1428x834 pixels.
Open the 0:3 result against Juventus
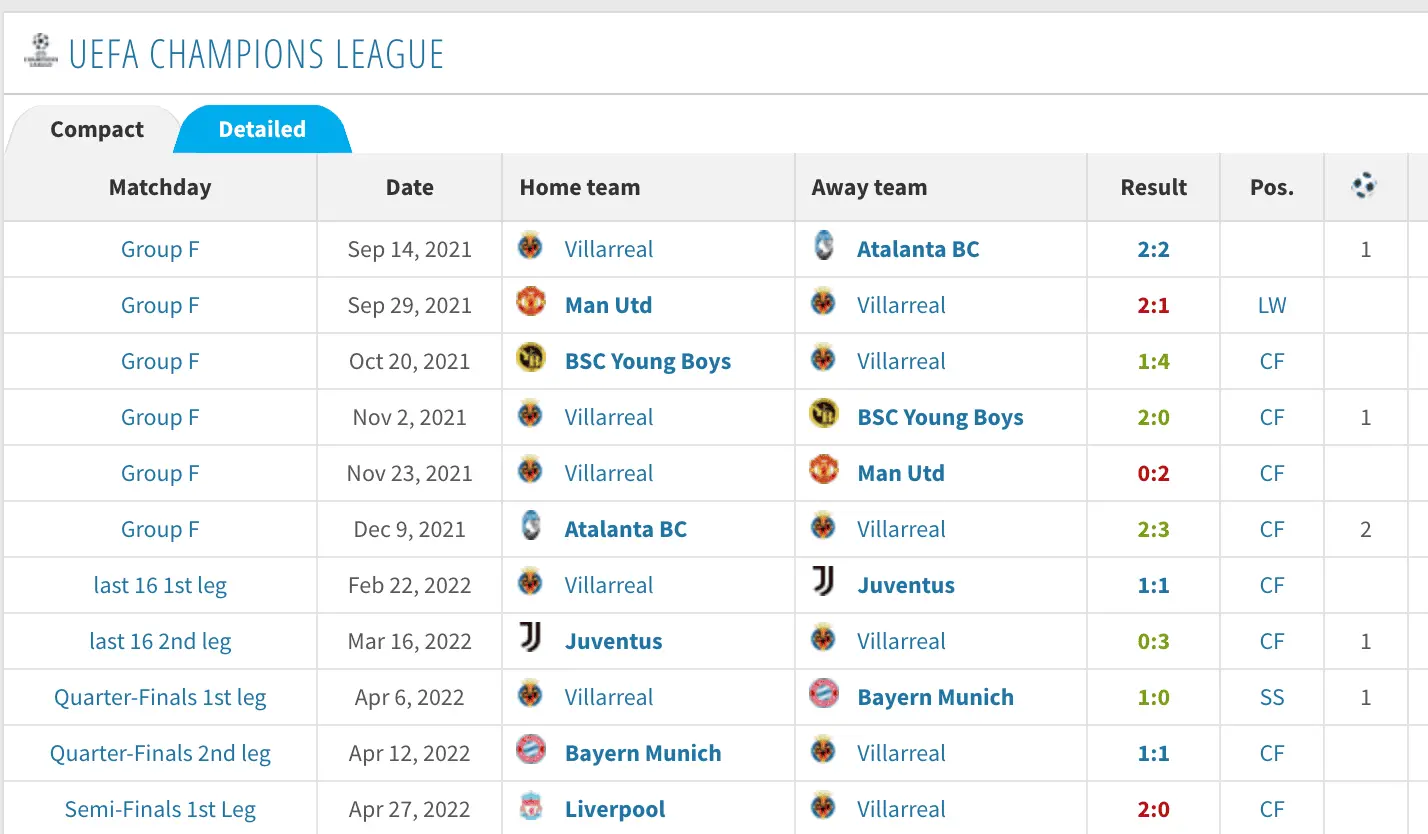point(1153,641)
